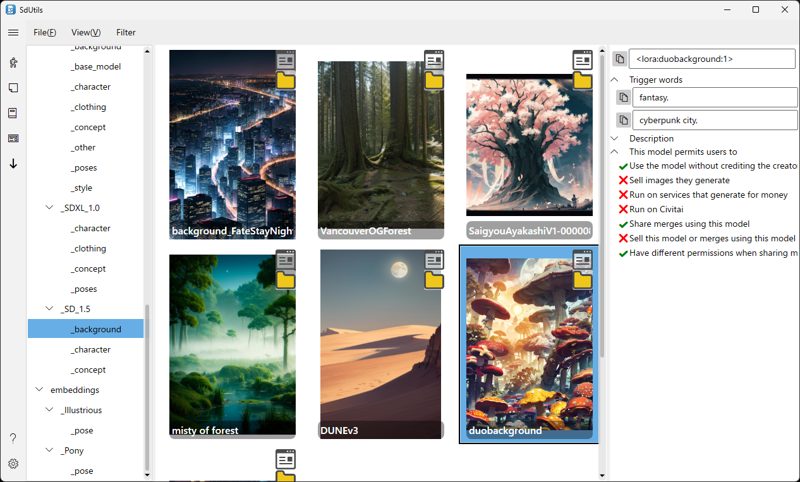Collapse the _SD_1.5 tree node

(49, 309)
